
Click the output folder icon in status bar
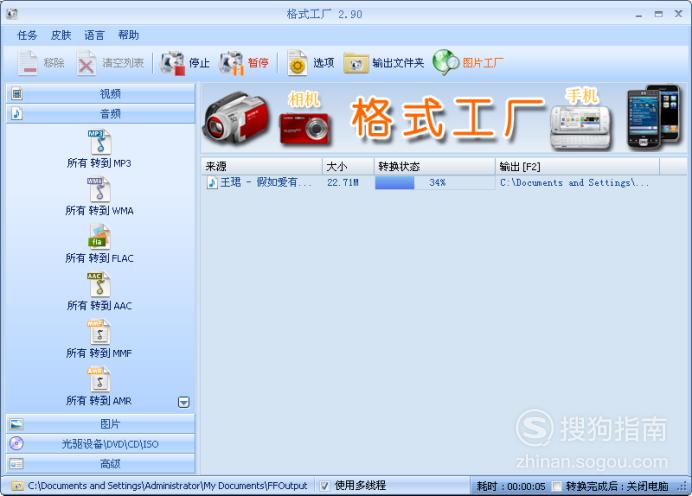(17, 486)
